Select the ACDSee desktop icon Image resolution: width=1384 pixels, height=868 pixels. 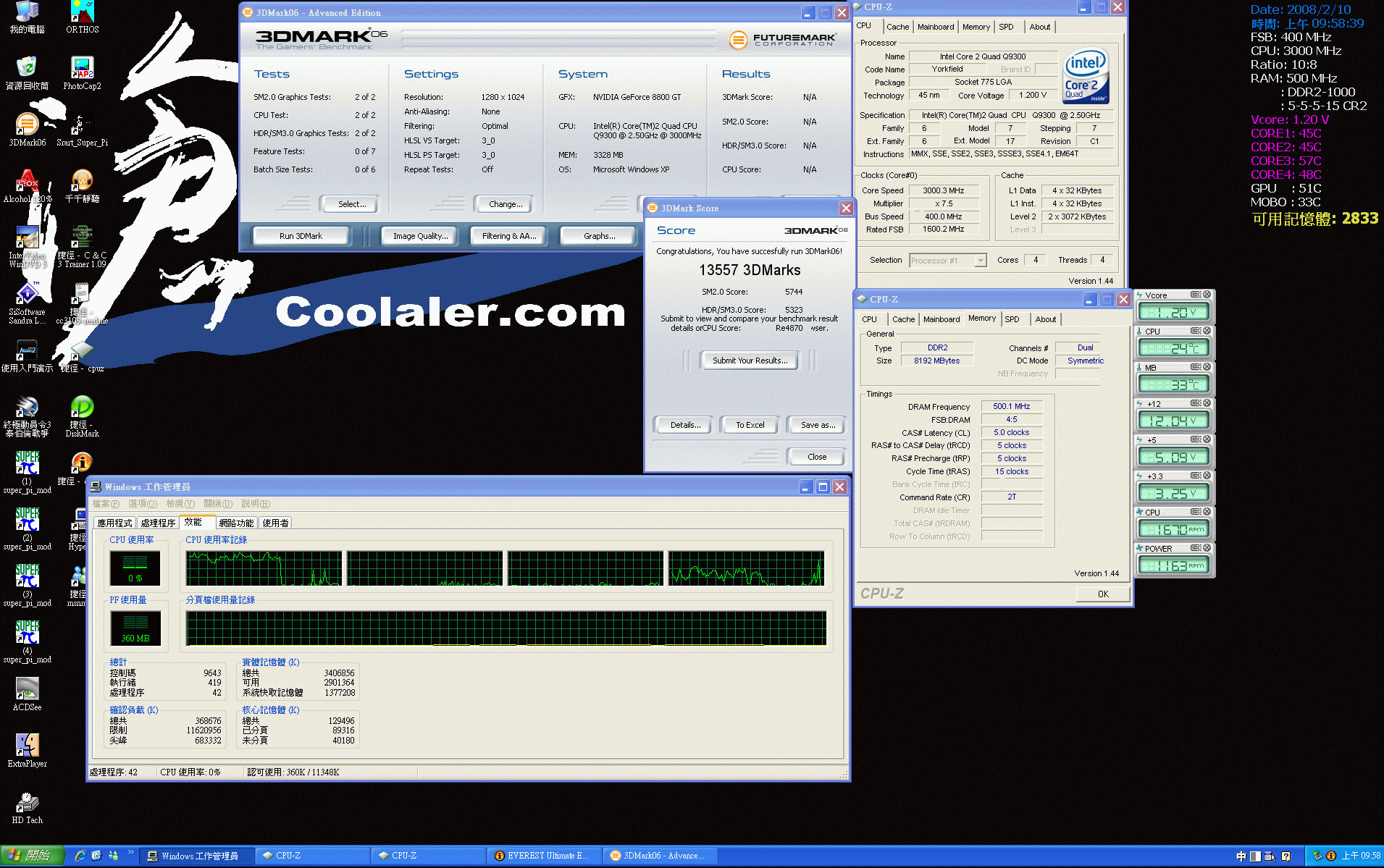pos(27,694)
